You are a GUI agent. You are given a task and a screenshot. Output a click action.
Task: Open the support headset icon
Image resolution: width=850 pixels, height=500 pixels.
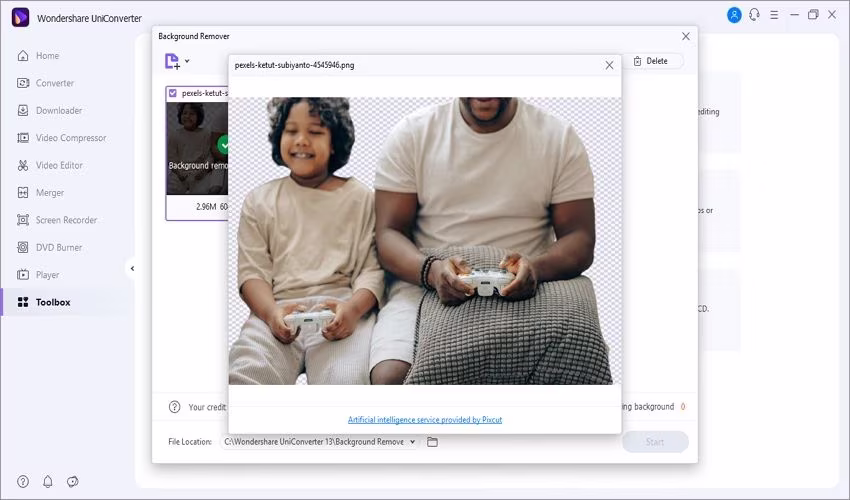click(754, 15)
